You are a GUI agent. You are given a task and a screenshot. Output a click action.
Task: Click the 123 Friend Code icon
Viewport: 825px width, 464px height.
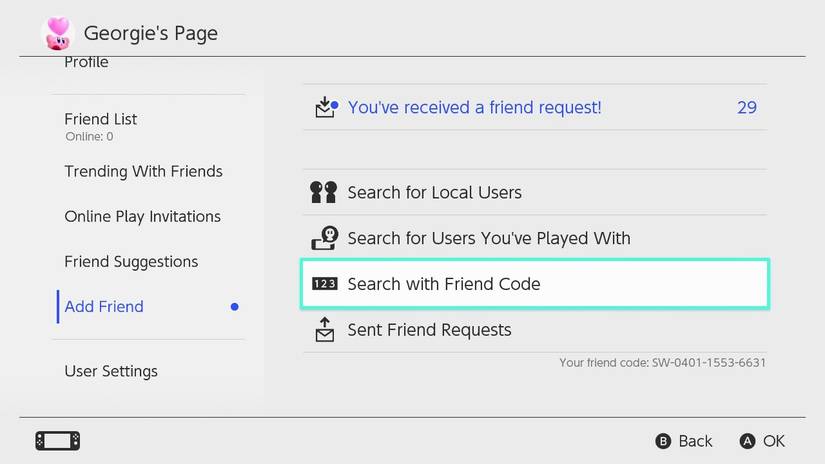[x=324, y=284]
